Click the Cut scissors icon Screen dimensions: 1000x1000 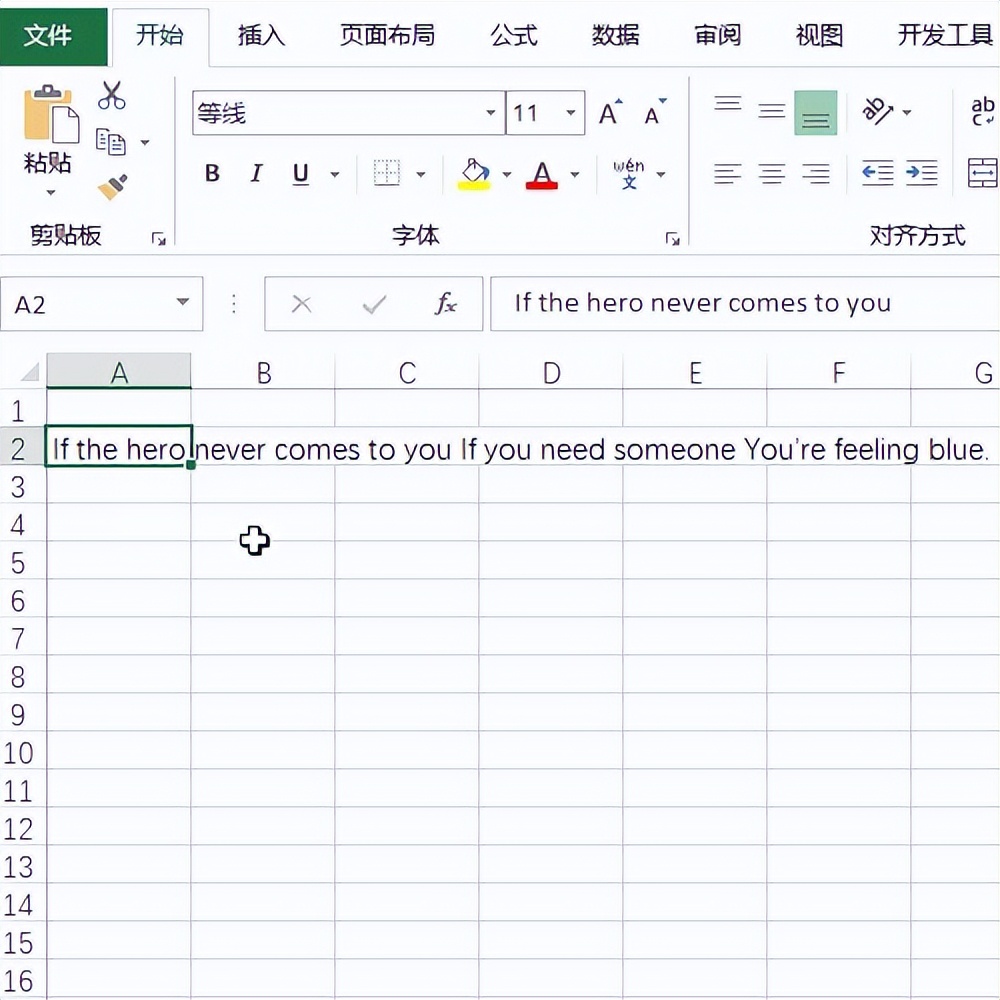pos(112,96)
